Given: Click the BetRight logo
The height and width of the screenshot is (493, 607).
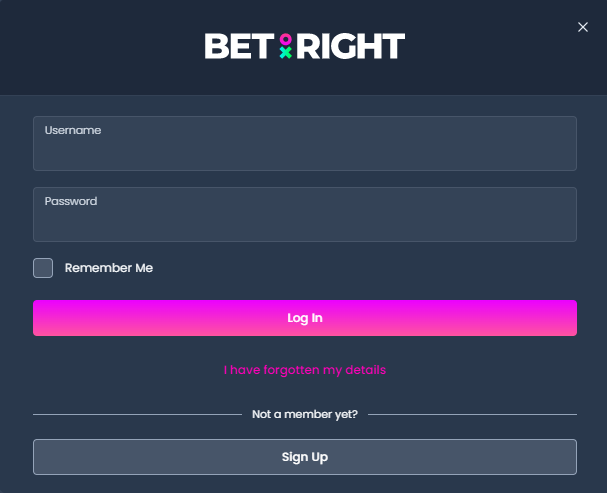Looking at the screenshot, I should click(305, 46).
